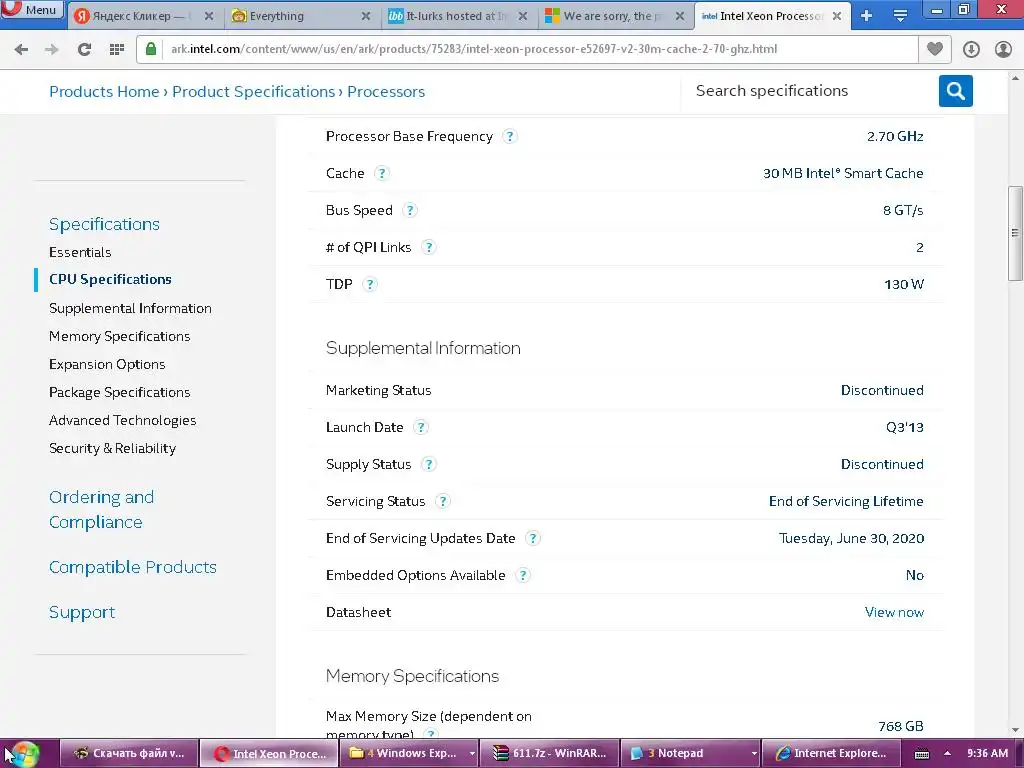Focus the Search specifications field
Image resolution: width=1024 pixels, height=768 pixels.
810,91
